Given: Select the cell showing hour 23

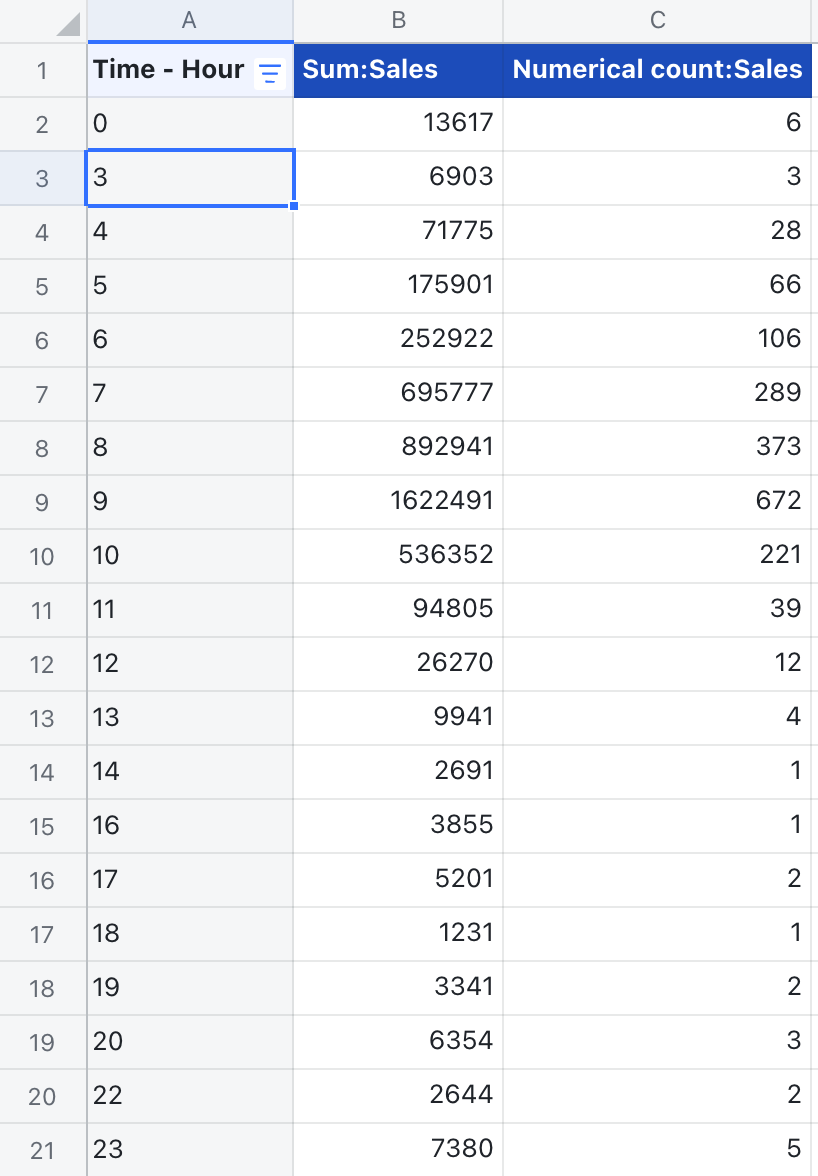Looking at the screenshot, I should pyautogui.click(x=190, y=1149).
